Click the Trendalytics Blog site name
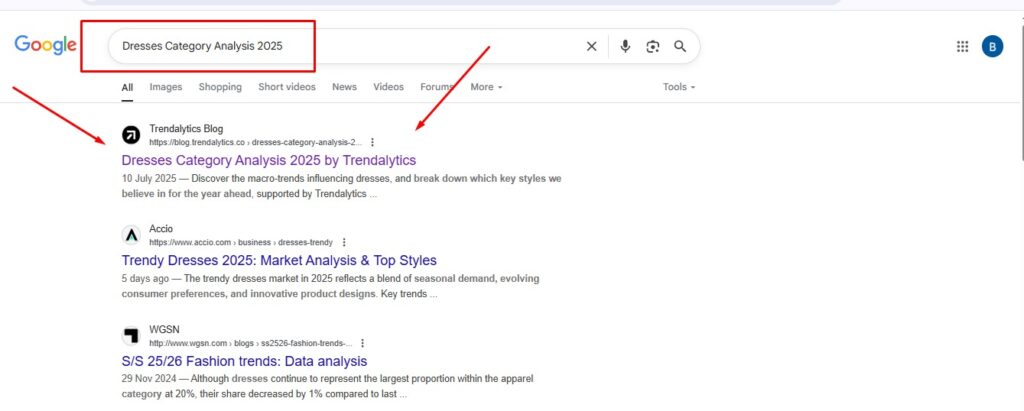1024x411 pixels. (x=186, y=129)
